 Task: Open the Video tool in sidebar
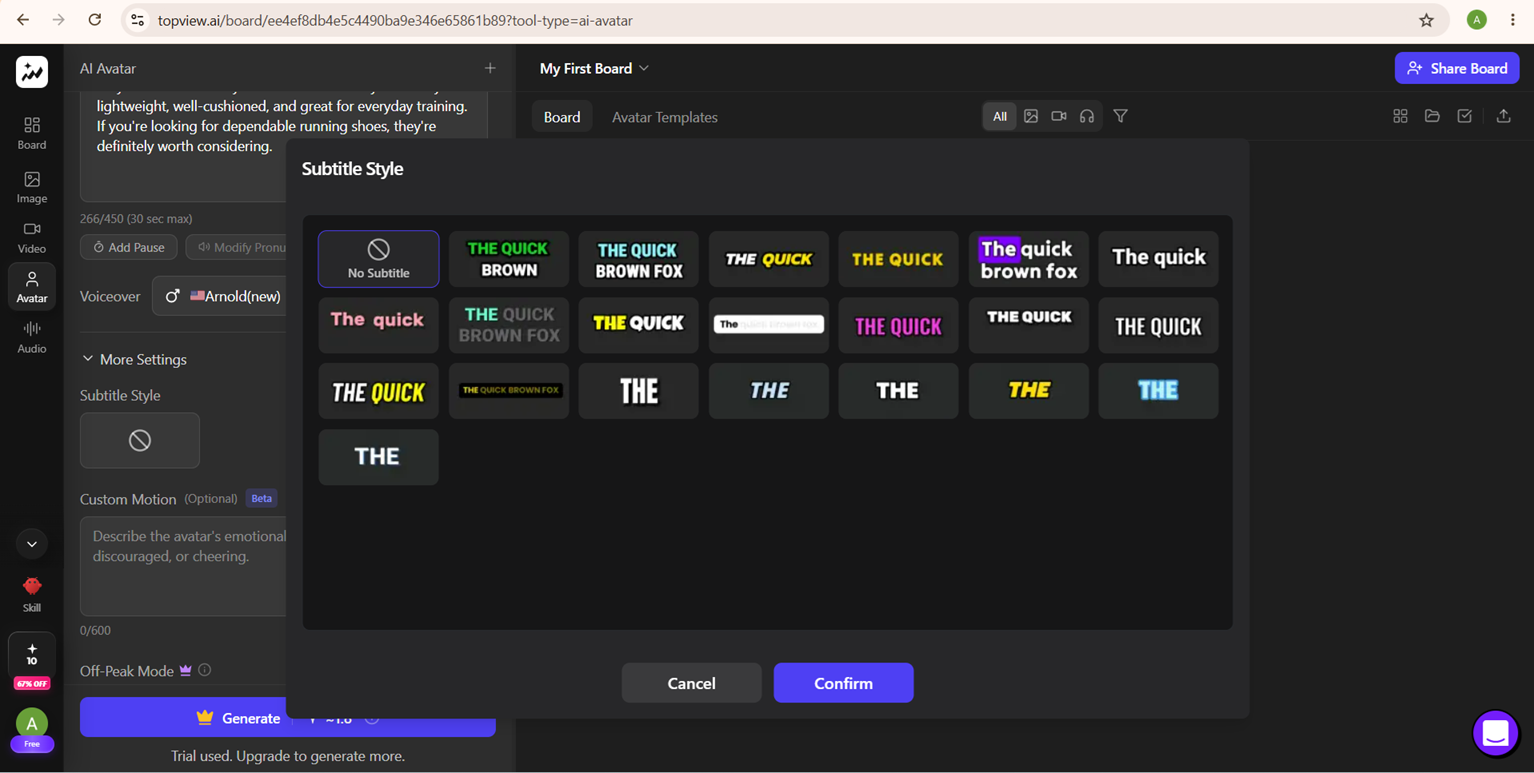32,238
